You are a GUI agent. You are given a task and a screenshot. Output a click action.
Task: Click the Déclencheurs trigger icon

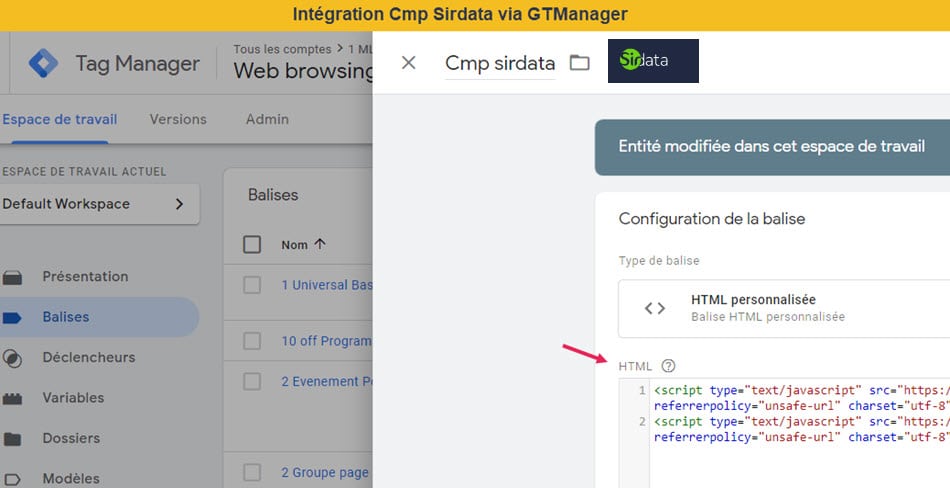12,358
